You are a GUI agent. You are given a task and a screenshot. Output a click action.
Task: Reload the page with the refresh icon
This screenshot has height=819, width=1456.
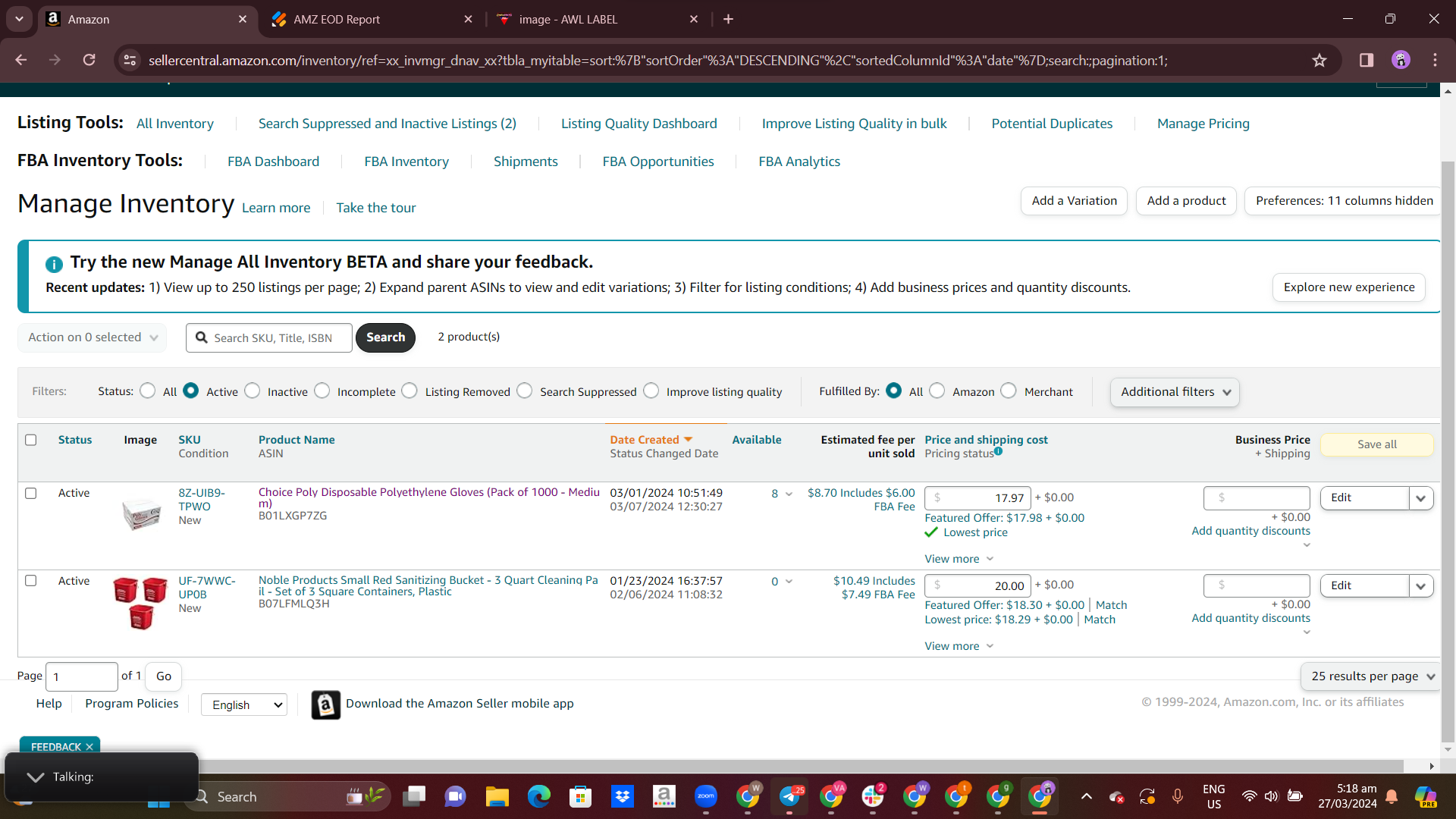click(89, 60)
